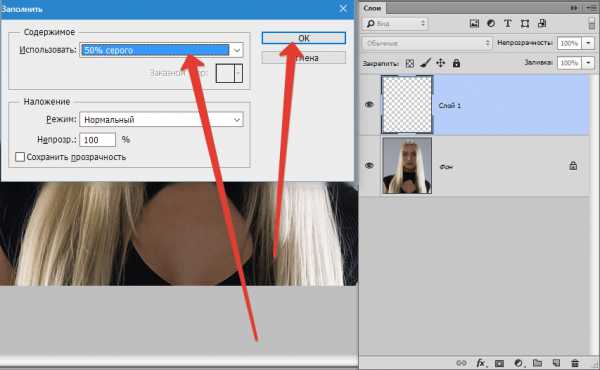Viewport: 600px width, 370px height.
Task: Click the lock all padlock icon
Action: 456,63
